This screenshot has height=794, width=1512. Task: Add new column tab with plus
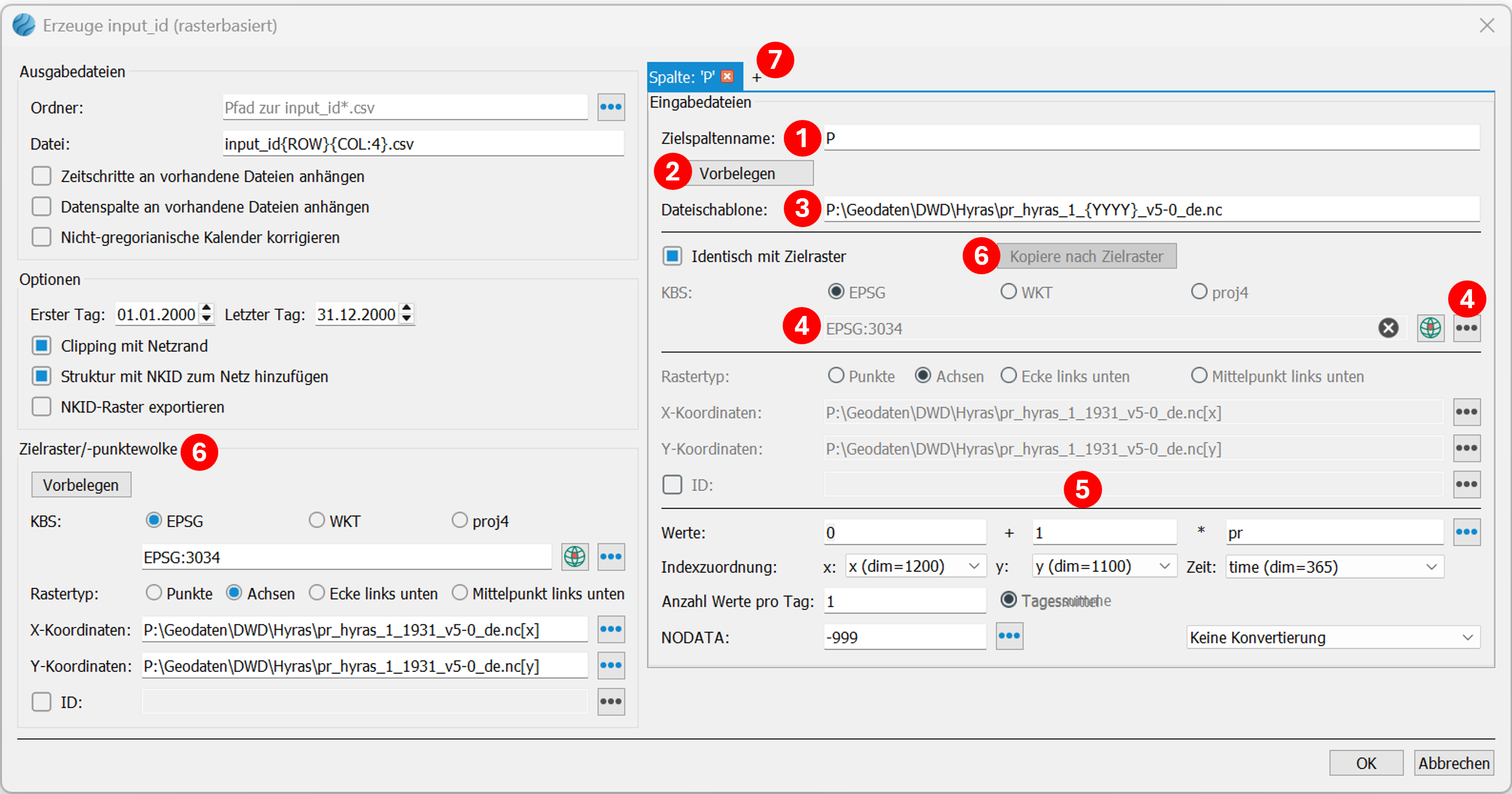point(757,78)
